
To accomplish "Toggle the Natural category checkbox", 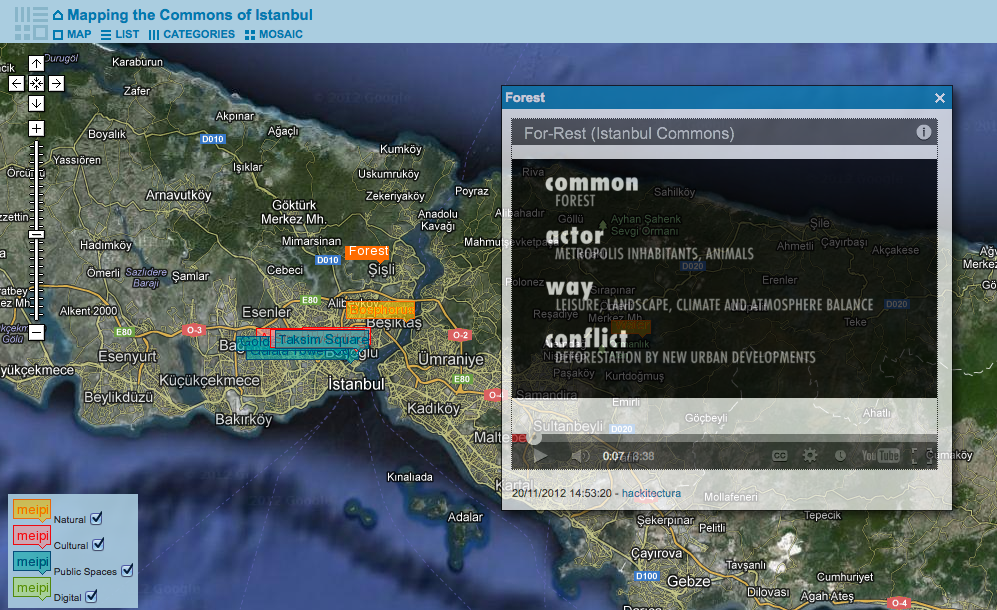I will (97, 518).
